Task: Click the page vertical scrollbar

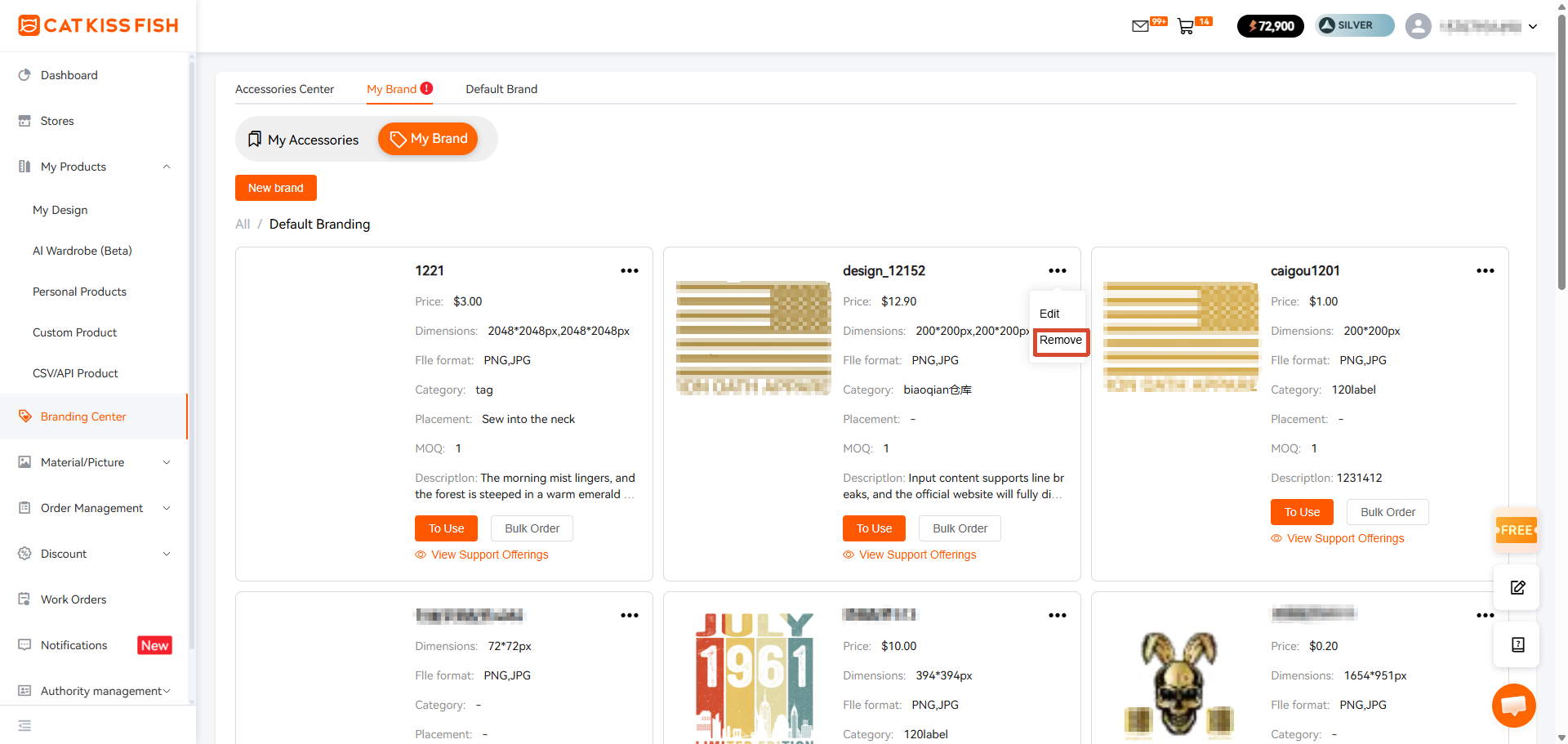Action: (1561, 151)
